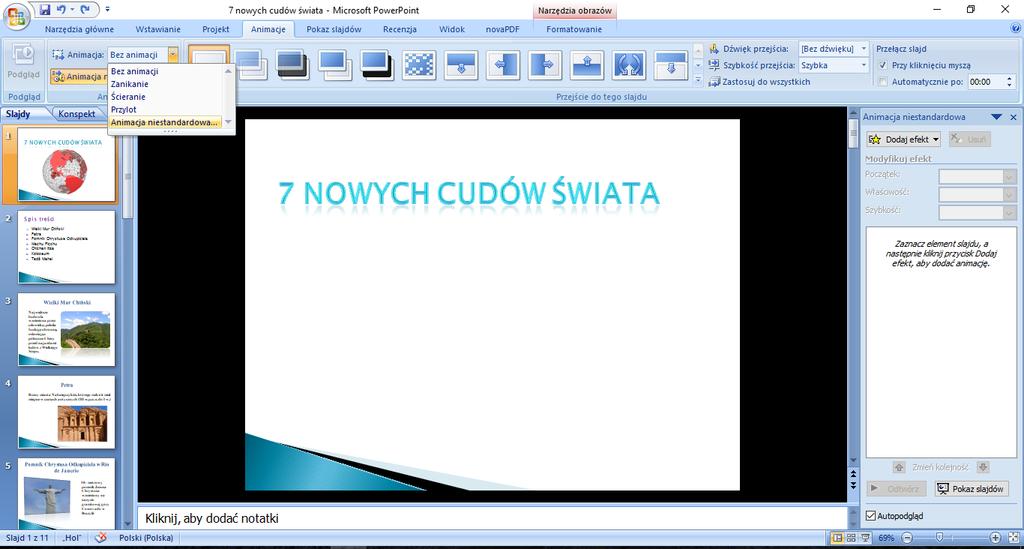This screenshot has height=549, width=1024.
Task: Apply the curved arrows rotating transition
Action: tap(628, 65)
